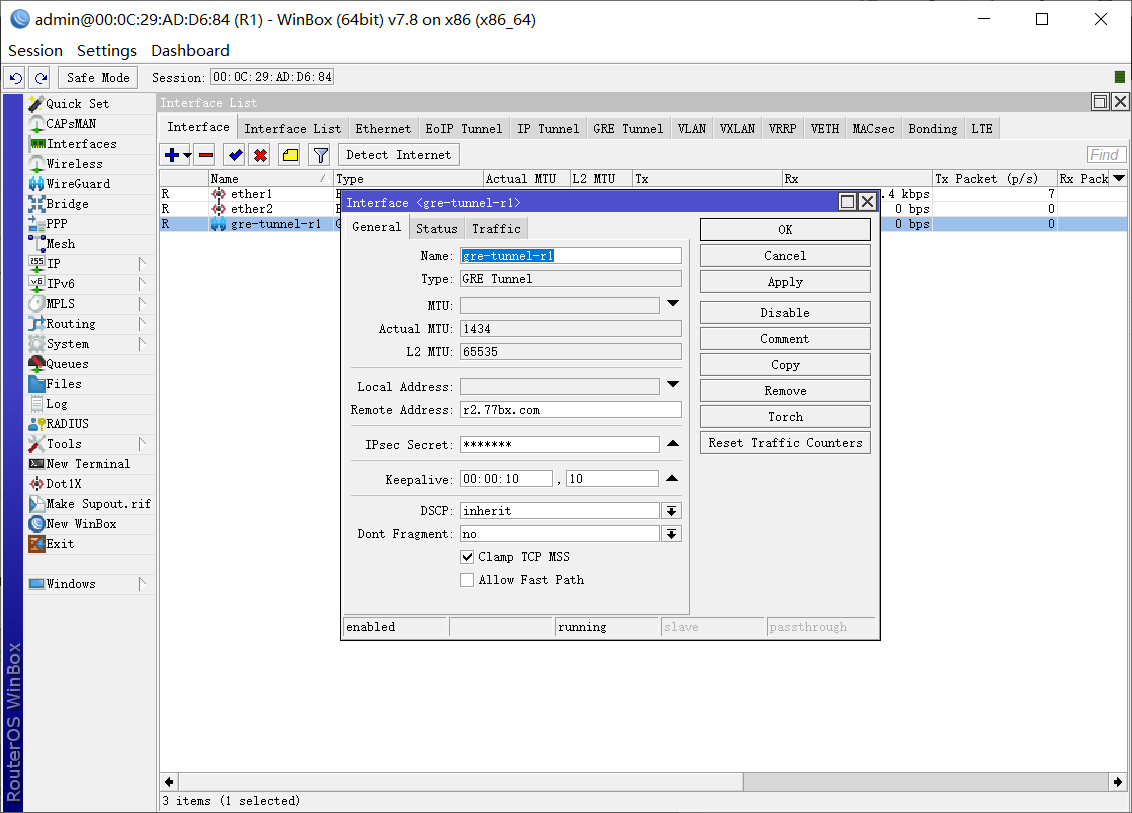Click the Find search box
Screen dimensions: 1132x813
[1105, 155]
